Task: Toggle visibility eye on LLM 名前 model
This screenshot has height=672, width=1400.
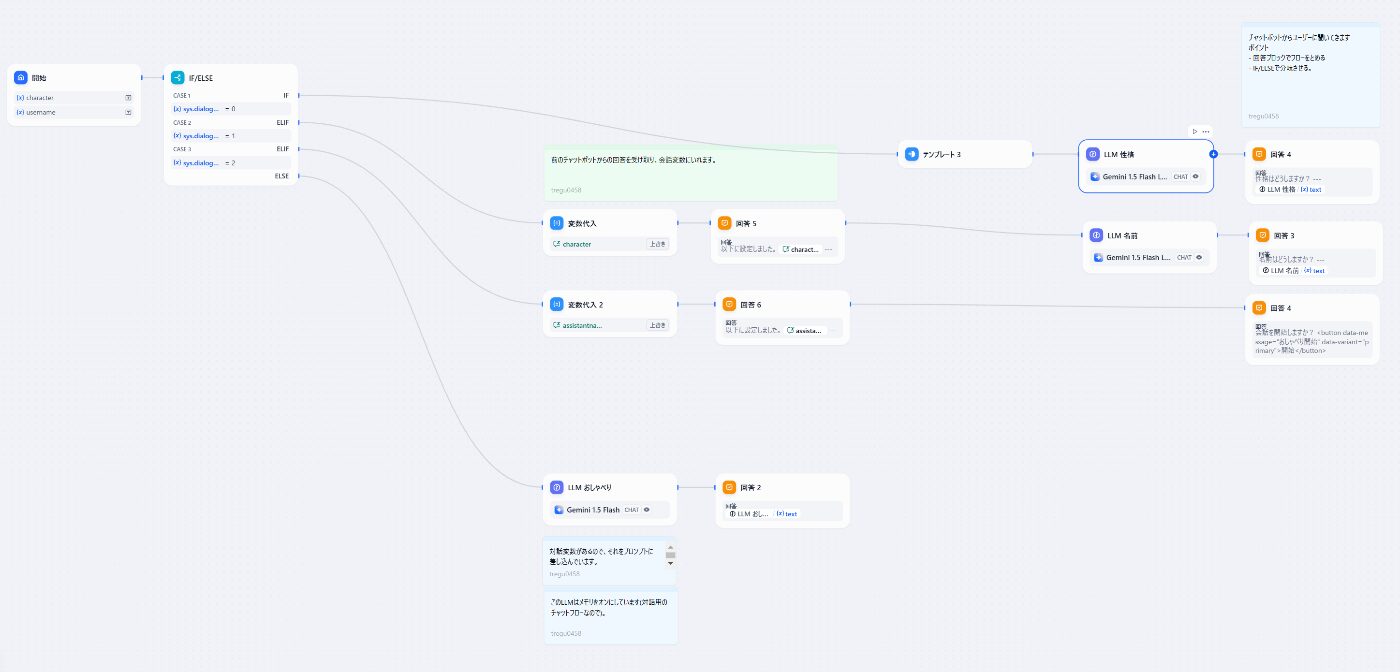Action: (1199, 257)
